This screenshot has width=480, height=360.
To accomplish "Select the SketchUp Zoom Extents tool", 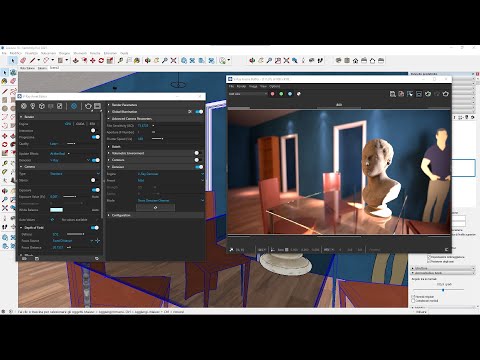I will pos(173,60).
